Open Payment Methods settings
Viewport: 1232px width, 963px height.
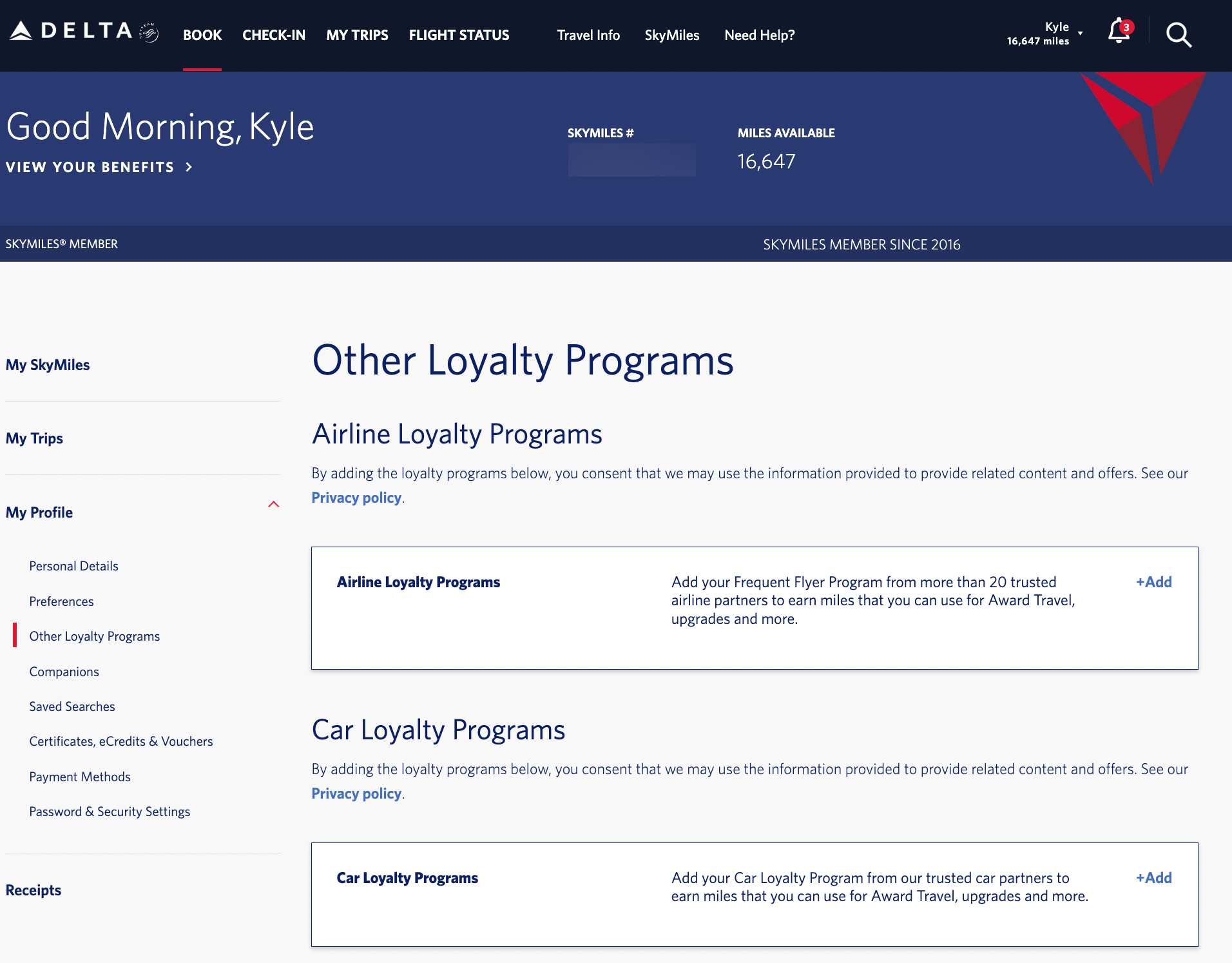click(80, 776)
